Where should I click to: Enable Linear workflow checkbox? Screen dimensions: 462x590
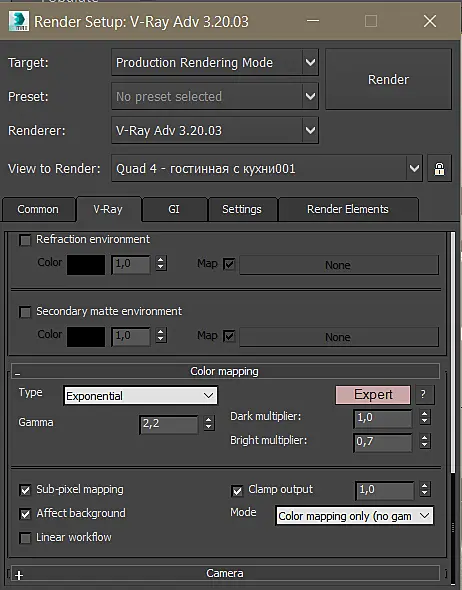pos(25,538)
